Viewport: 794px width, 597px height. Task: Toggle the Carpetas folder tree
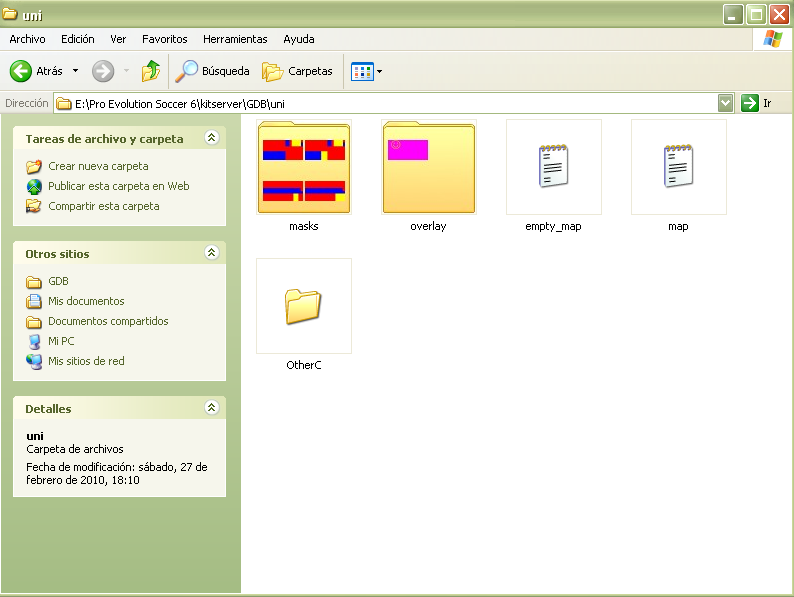[x=297, y=71]
